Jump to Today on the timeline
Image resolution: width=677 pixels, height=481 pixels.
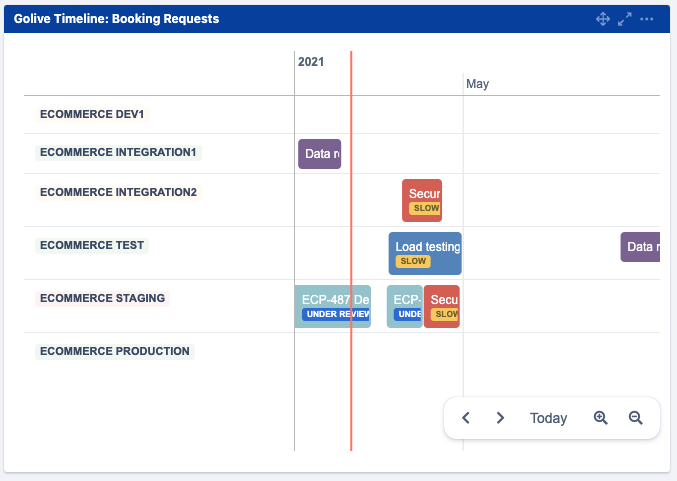pyautogui.click(x=548, y=418)
